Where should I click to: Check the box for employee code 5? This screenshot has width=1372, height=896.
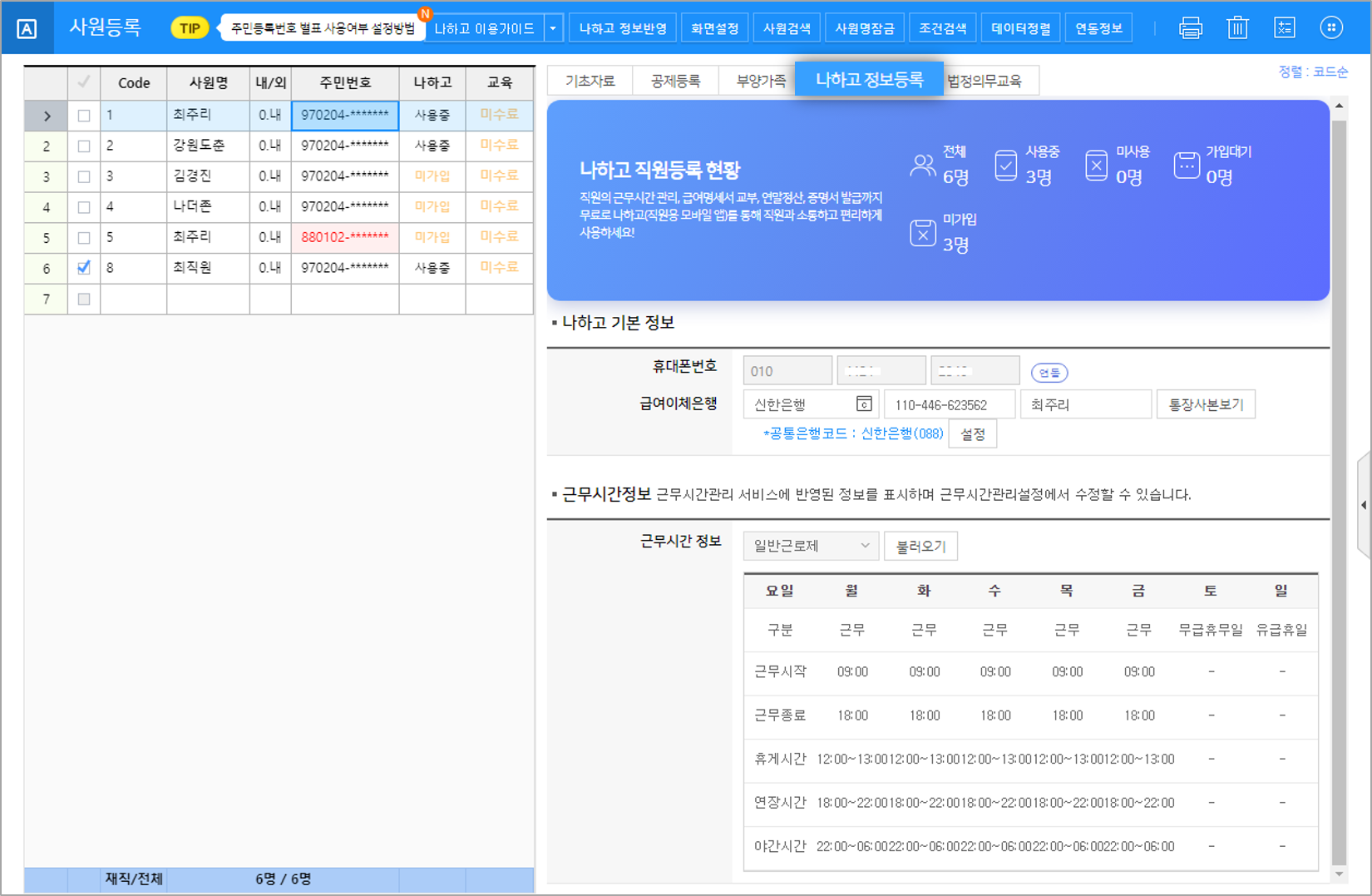(x=84, y=238)
